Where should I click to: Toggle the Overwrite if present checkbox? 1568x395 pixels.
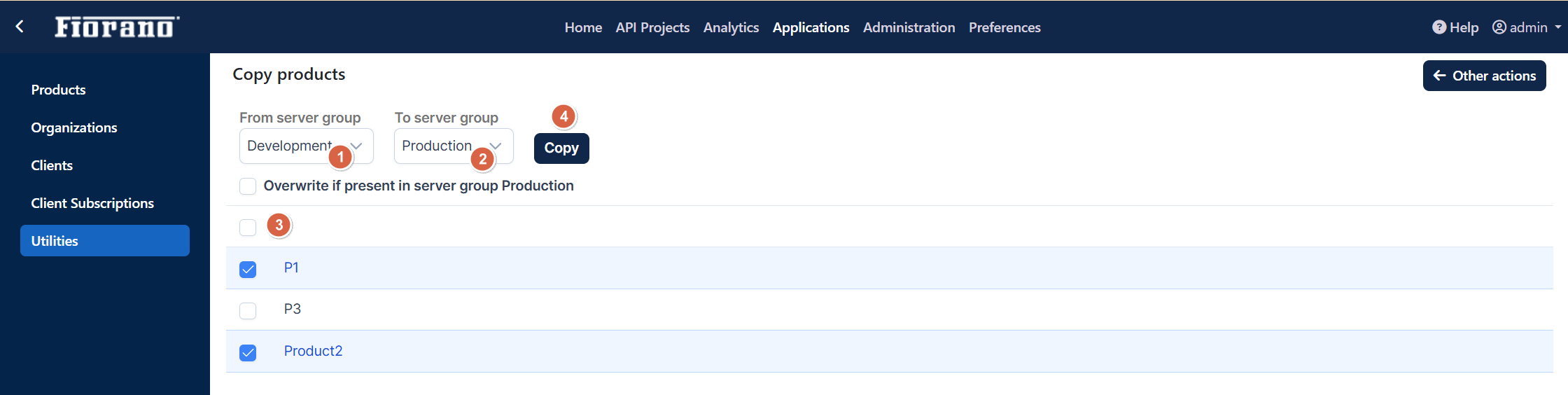click(248, 186)
